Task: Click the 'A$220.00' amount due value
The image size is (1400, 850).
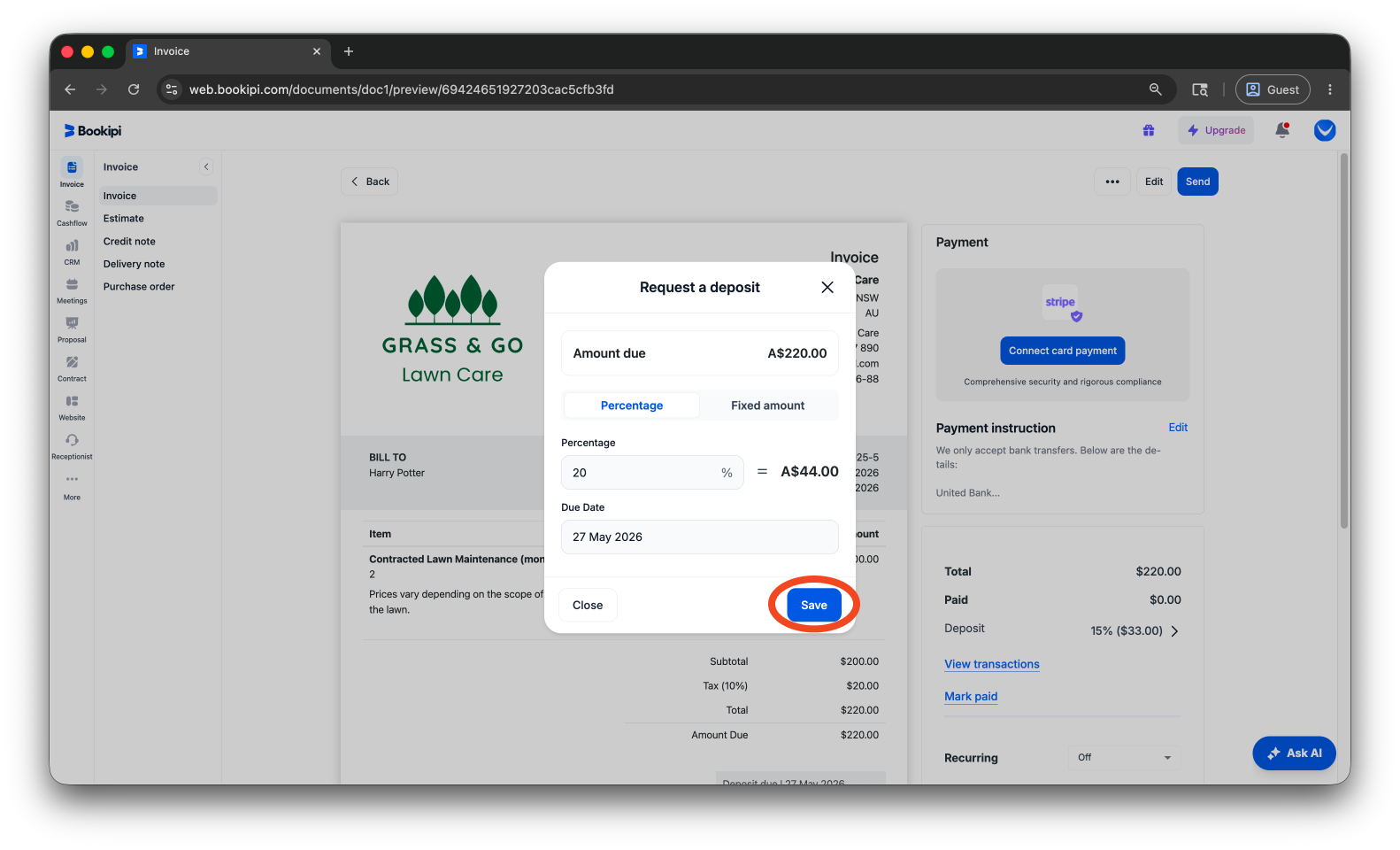Action: point(797,353)
